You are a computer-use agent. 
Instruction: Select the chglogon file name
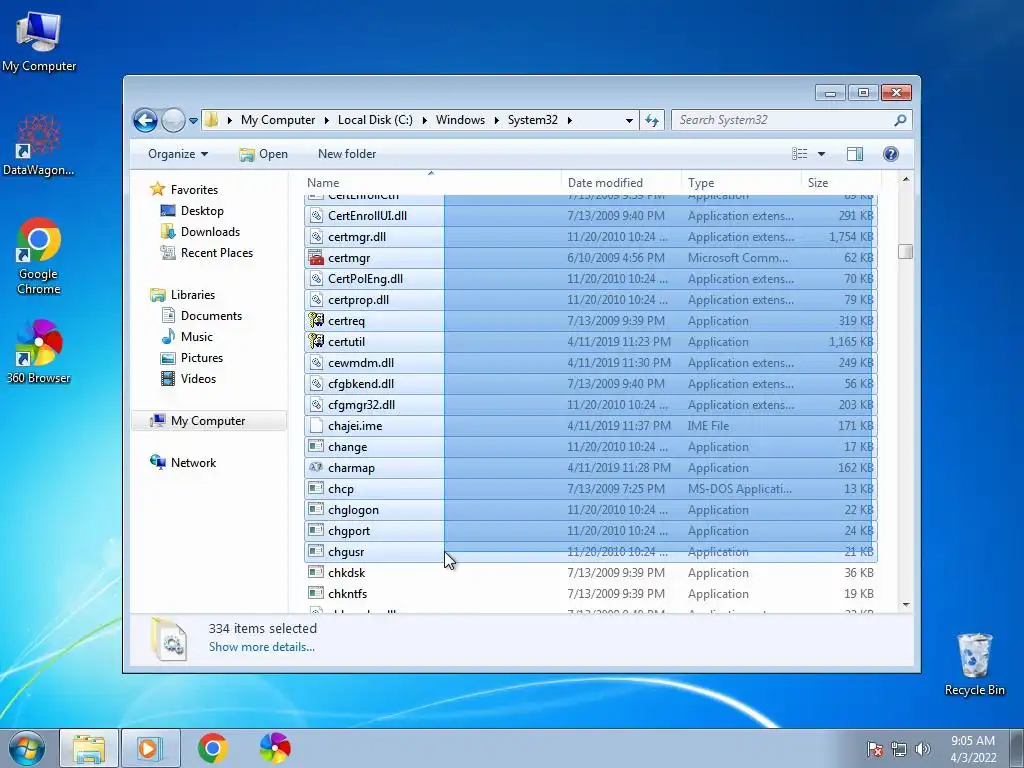click(353, 510)
